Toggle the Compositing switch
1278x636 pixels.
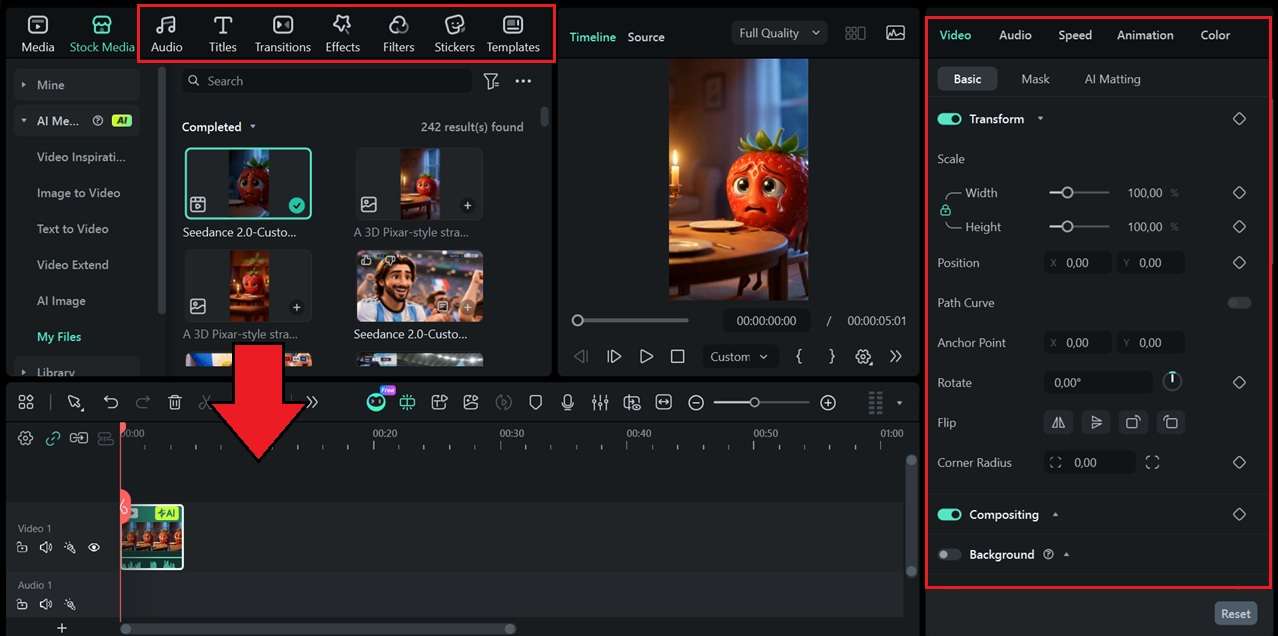[949, 515]
